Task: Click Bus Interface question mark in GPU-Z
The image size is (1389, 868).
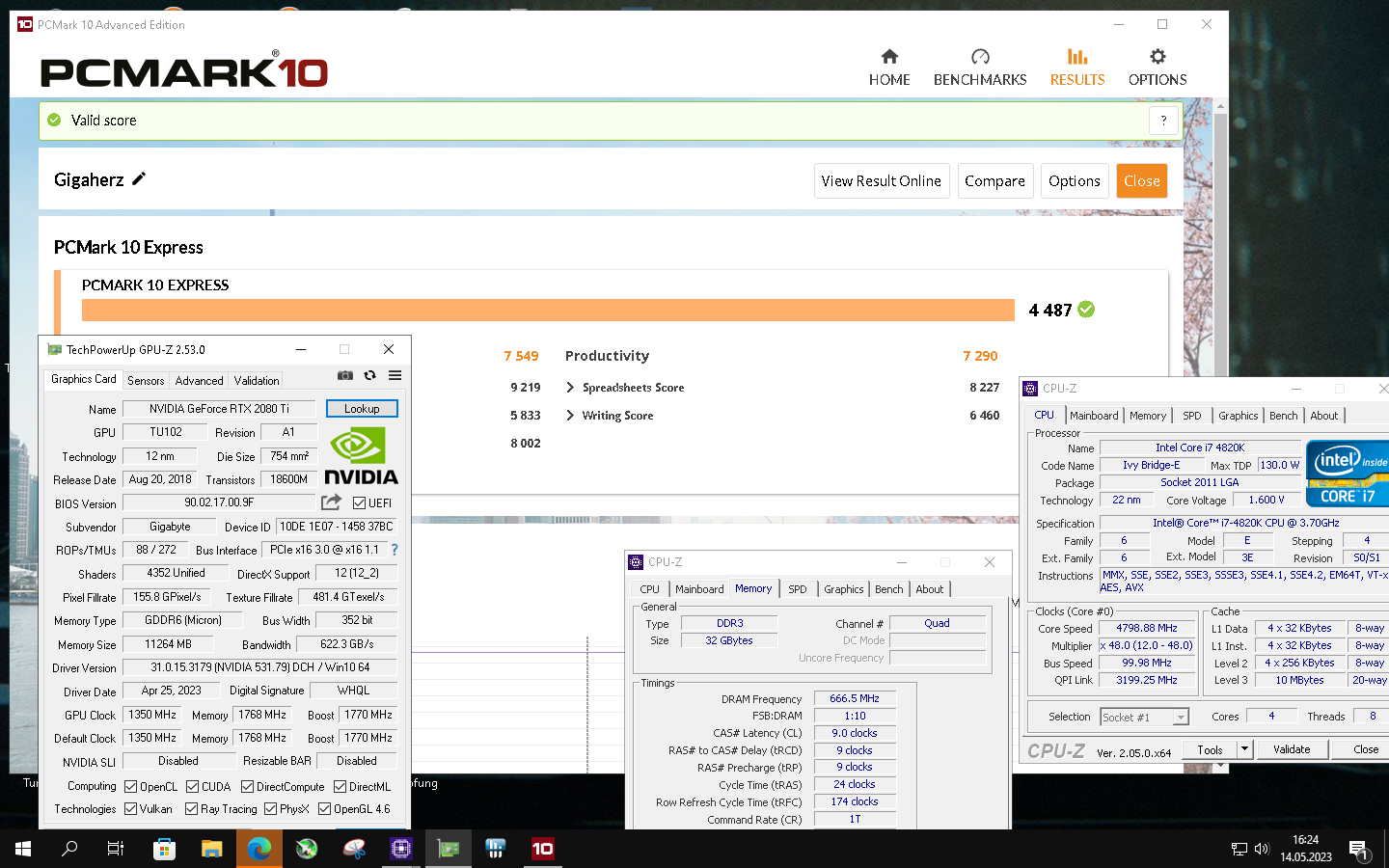Action: tap(395, 550)
